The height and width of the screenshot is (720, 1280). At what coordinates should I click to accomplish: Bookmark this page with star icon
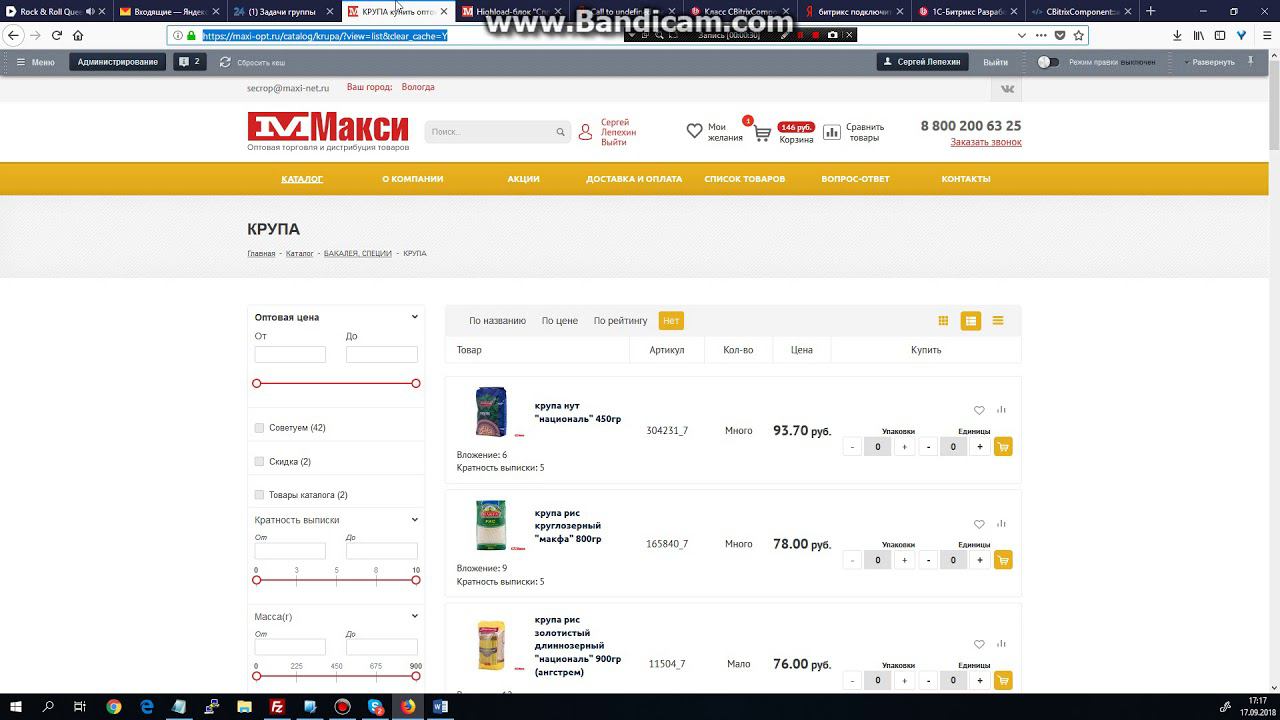point(1078,35)
